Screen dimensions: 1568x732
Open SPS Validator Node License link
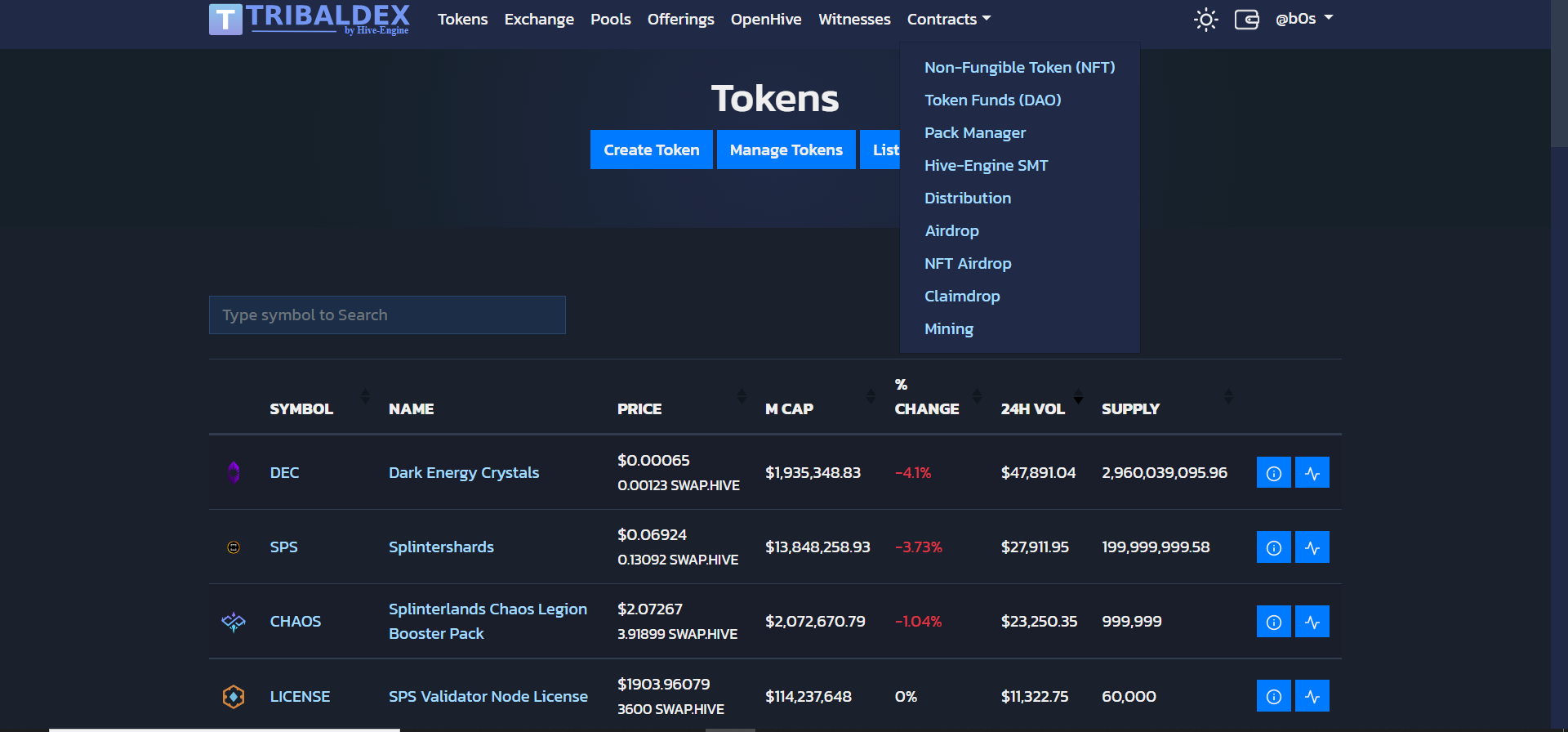coord(488,696)
